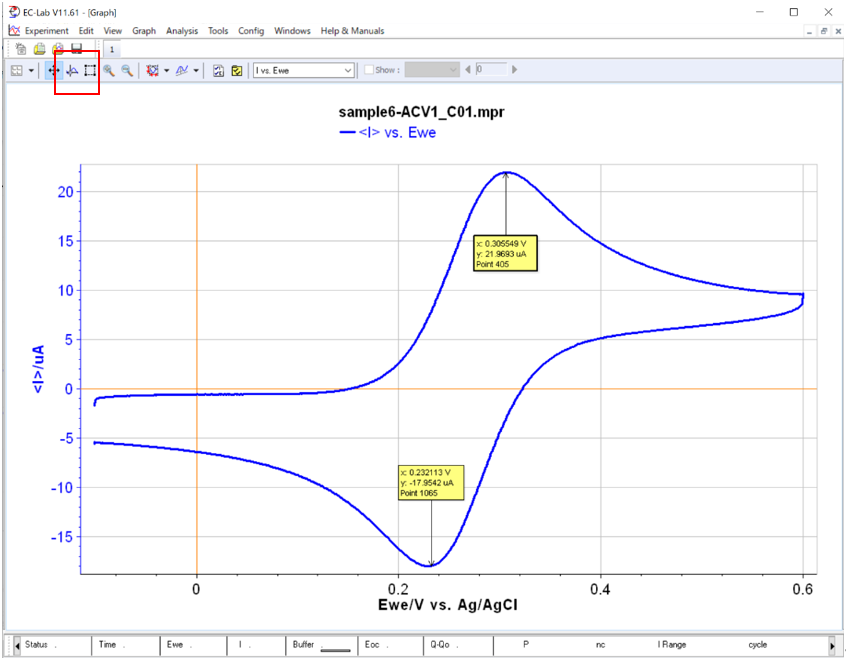This screenshot has width=846, height=660.
Task: Toggle the Show checkbox
Action: coord(369,70)
